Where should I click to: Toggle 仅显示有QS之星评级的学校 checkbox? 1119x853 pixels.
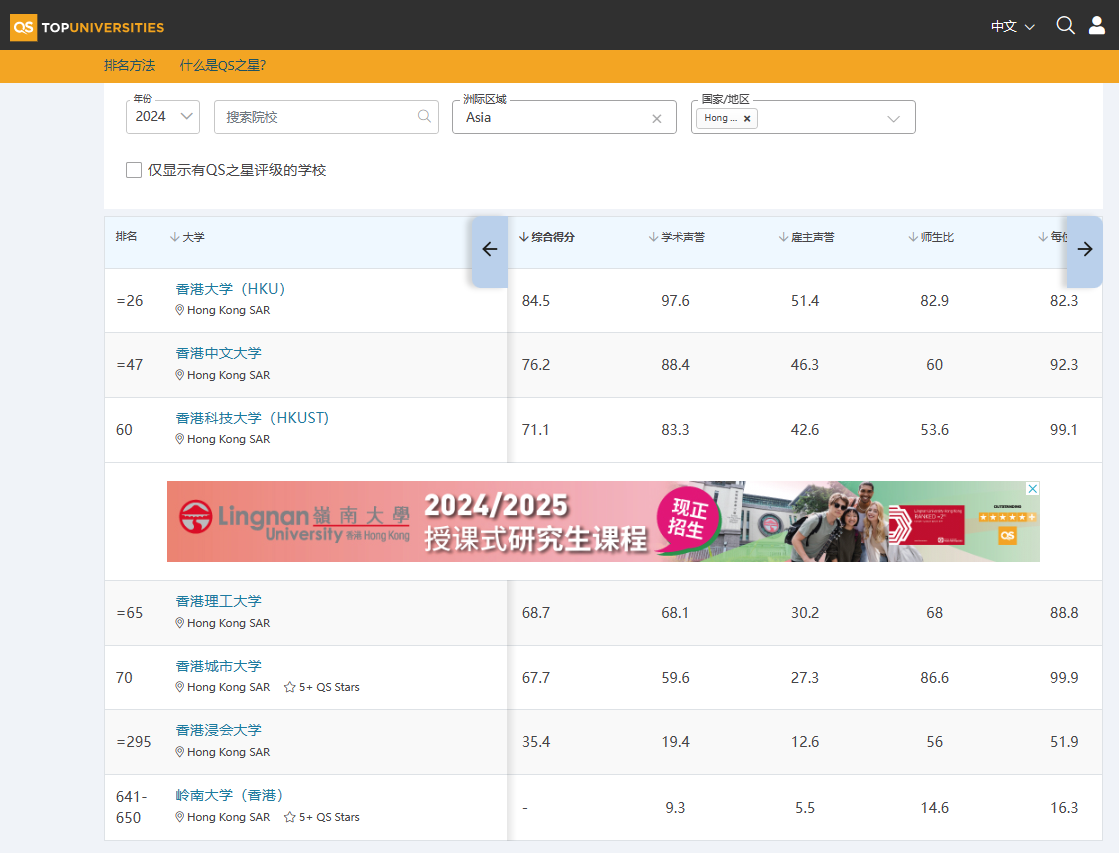point(133,170)
